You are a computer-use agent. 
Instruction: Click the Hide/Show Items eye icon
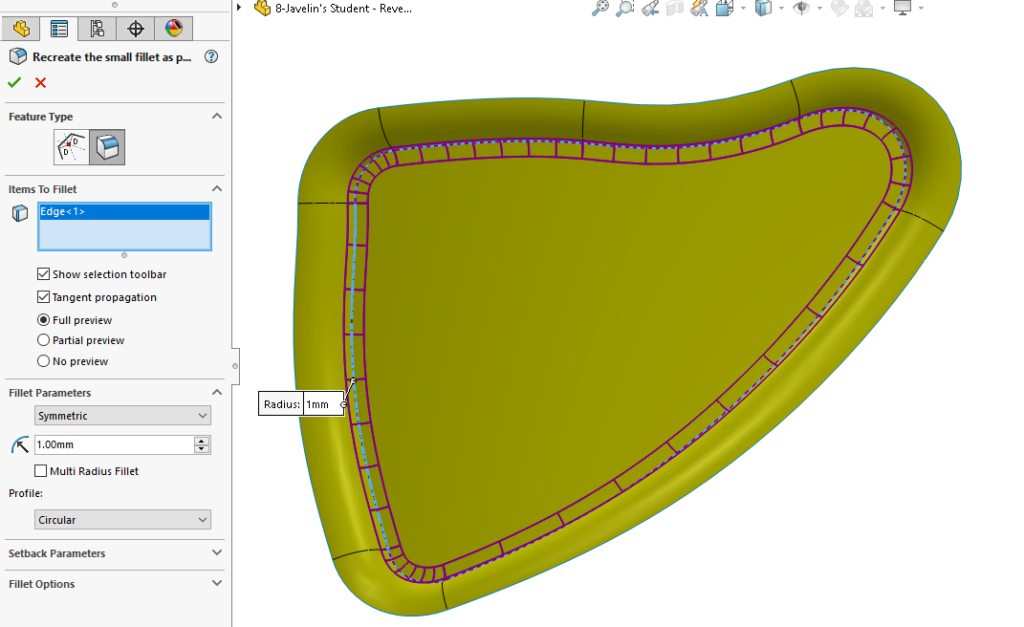(x=801, y=8)
